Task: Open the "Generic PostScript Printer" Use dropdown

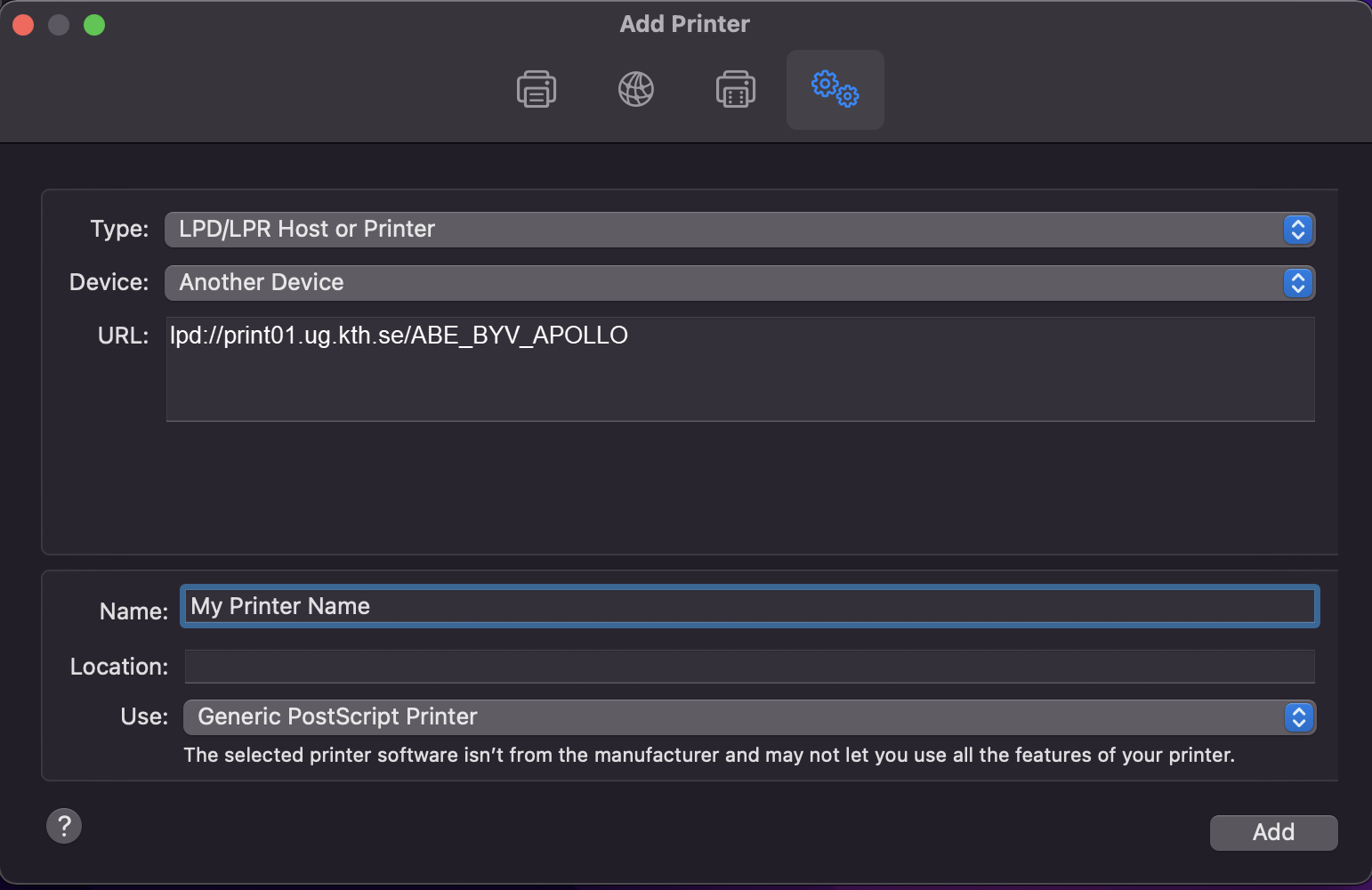Action: [623, 716]
